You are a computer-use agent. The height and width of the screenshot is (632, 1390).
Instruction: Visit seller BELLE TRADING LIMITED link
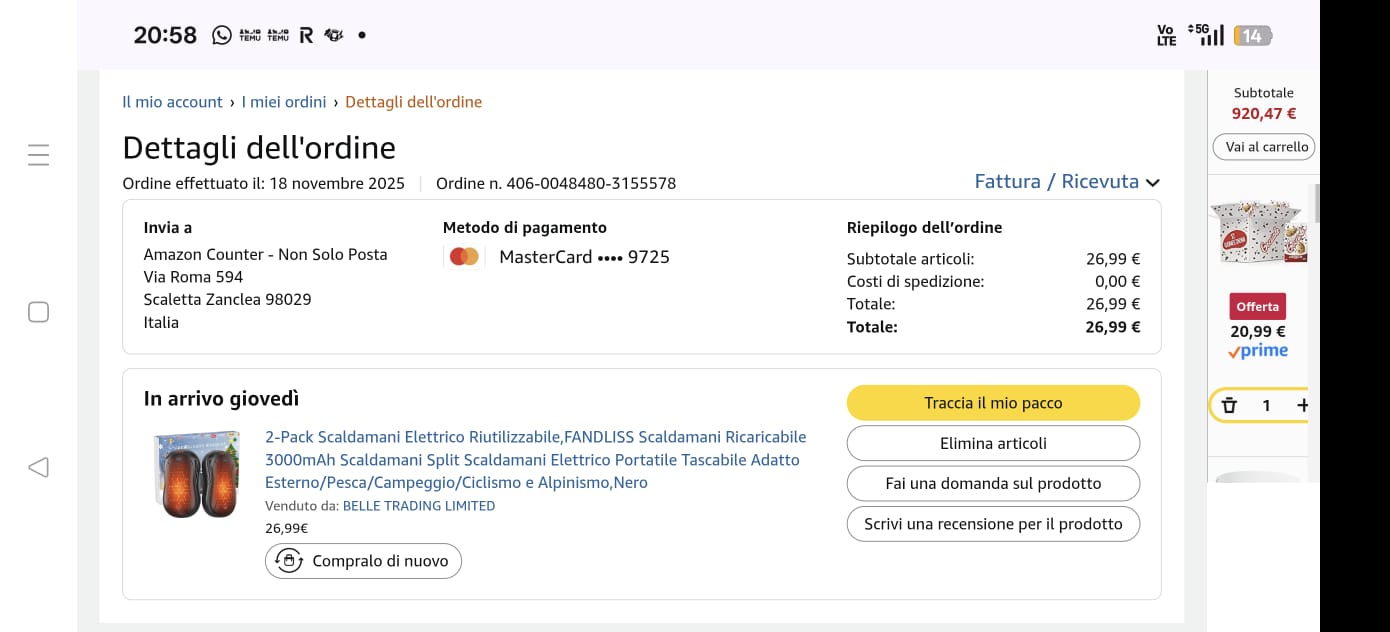tap(419, 506)
